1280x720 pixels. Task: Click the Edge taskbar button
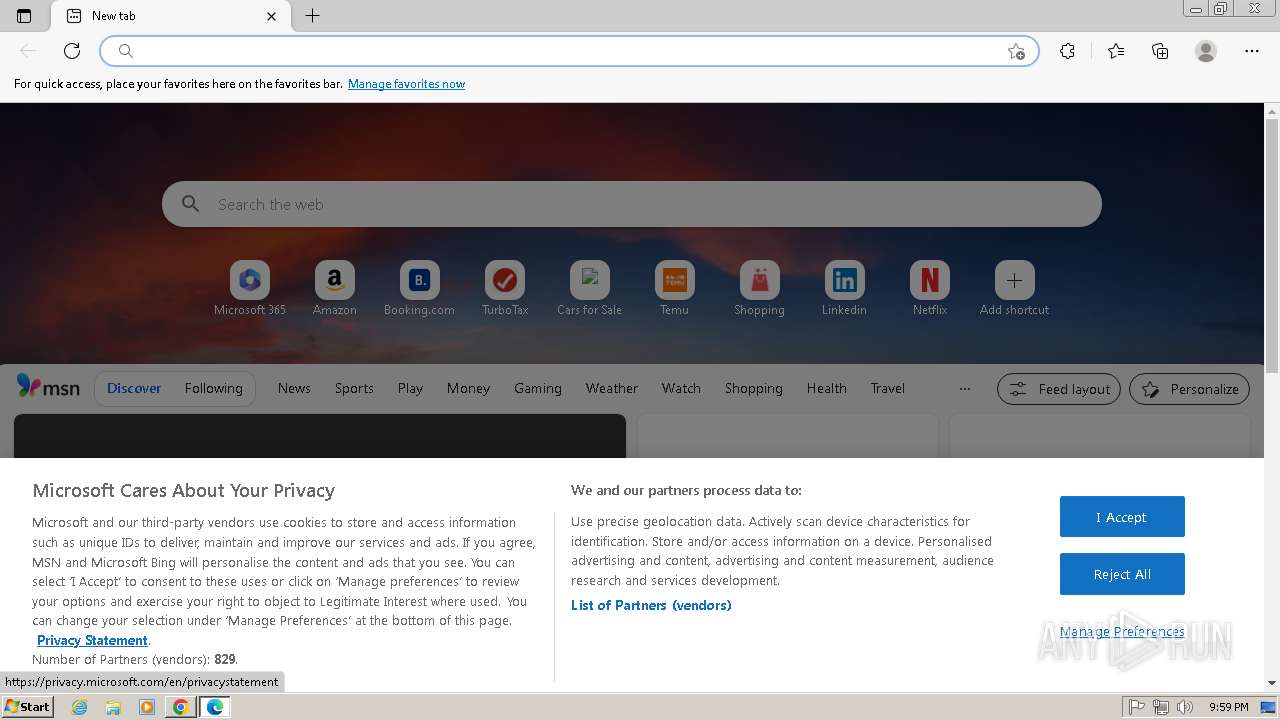214,707
